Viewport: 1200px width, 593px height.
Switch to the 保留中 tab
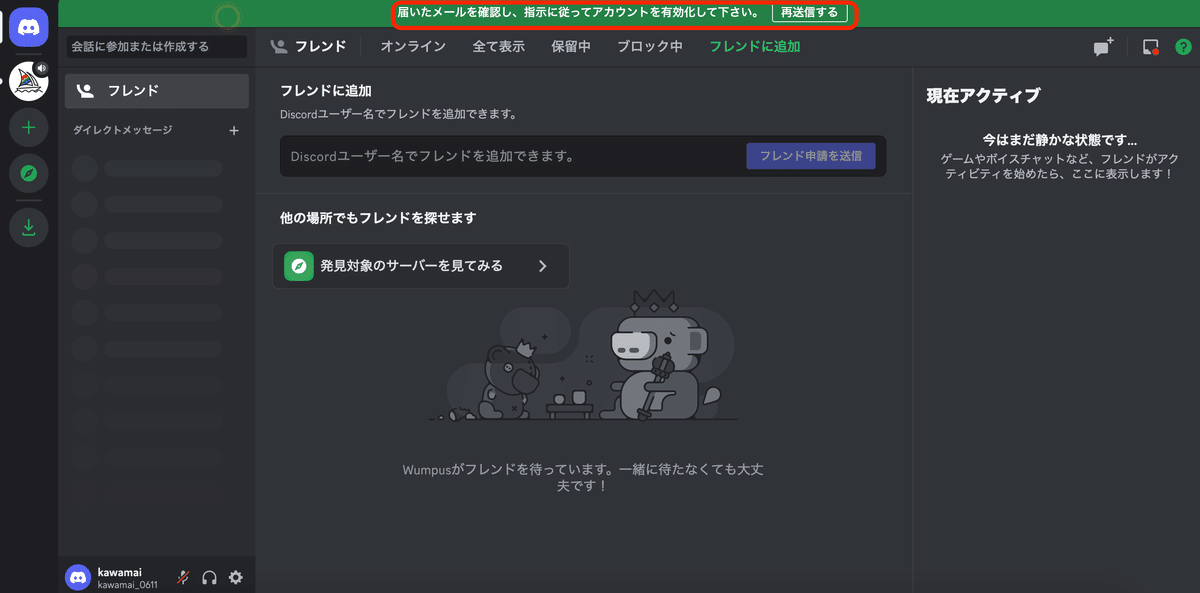[x=571, y=46]
